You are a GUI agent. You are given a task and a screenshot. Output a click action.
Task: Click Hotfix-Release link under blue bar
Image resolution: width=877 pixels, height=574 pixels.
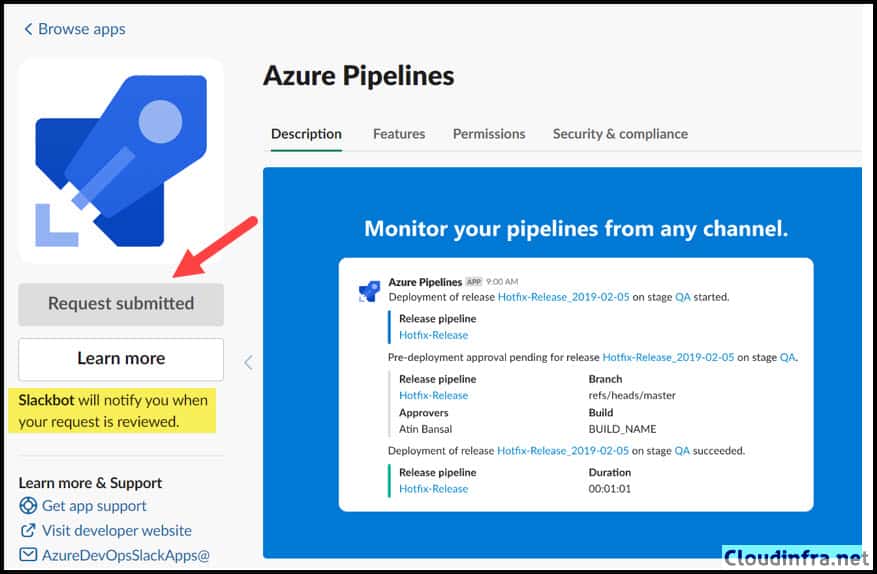click(433, 335)
